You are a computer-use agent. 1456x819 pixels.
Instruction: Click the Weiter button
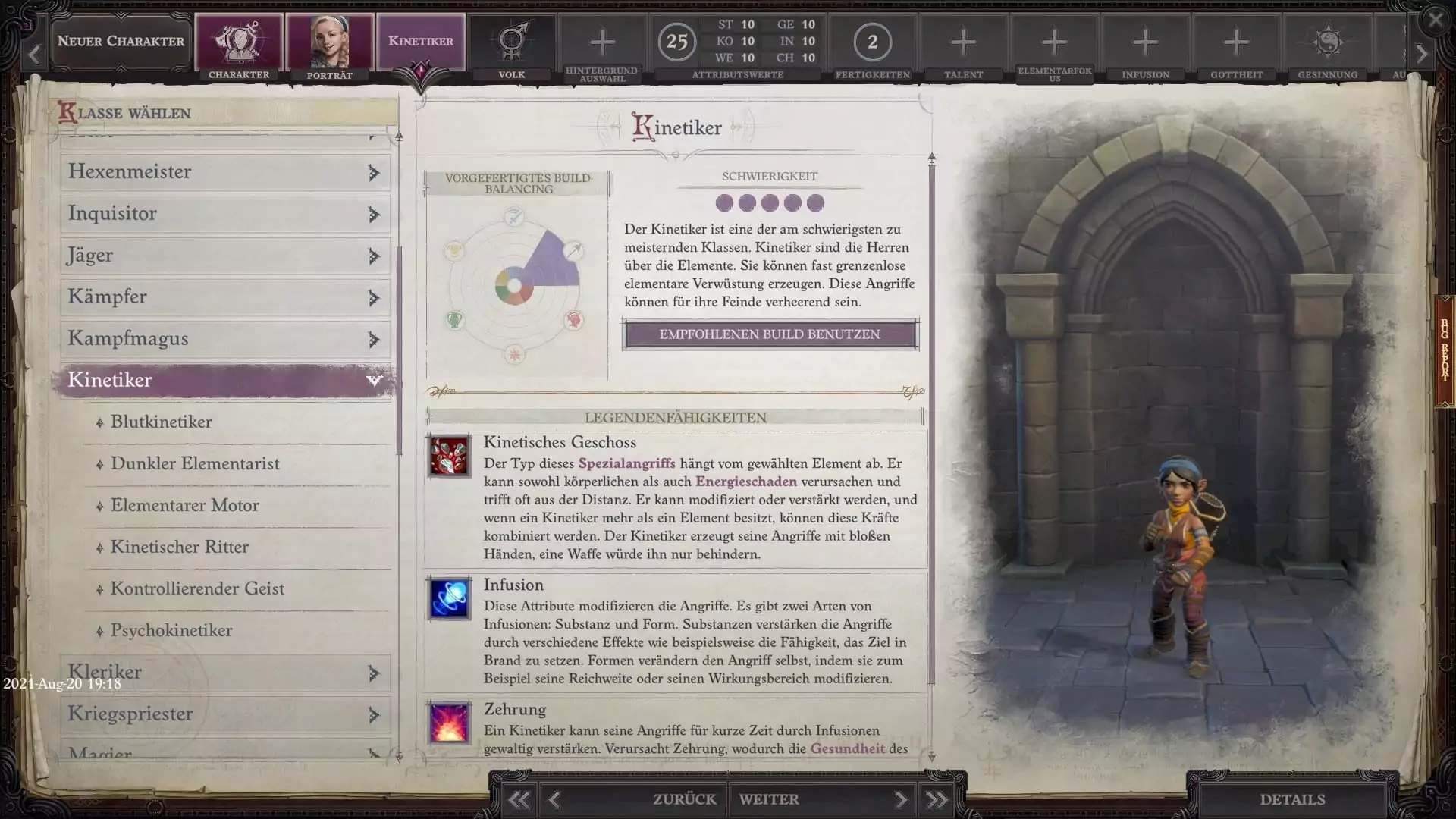(823, 799)
